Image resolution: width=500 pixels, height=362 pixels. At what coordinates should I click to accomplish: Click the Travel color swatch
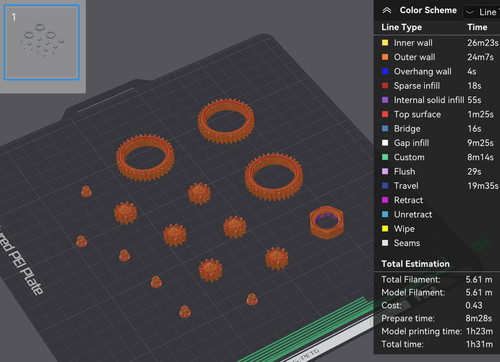(385, 186)
